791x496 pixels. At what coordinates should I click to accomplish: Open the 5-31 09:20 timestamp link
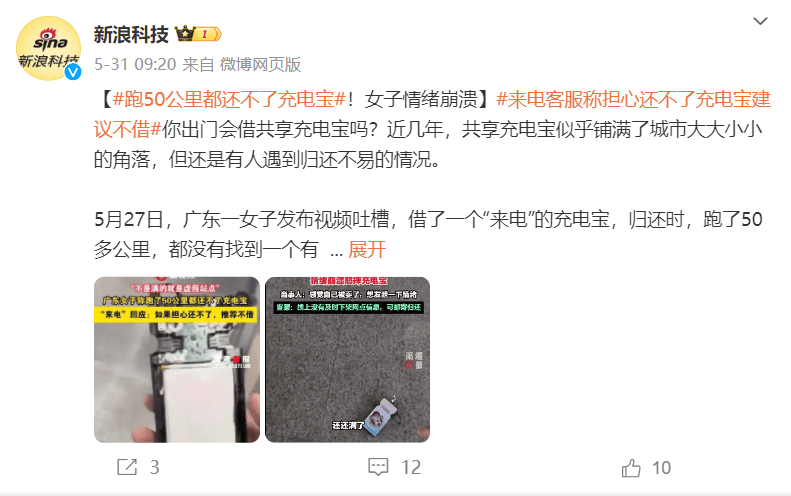click(x=135, y=65)
